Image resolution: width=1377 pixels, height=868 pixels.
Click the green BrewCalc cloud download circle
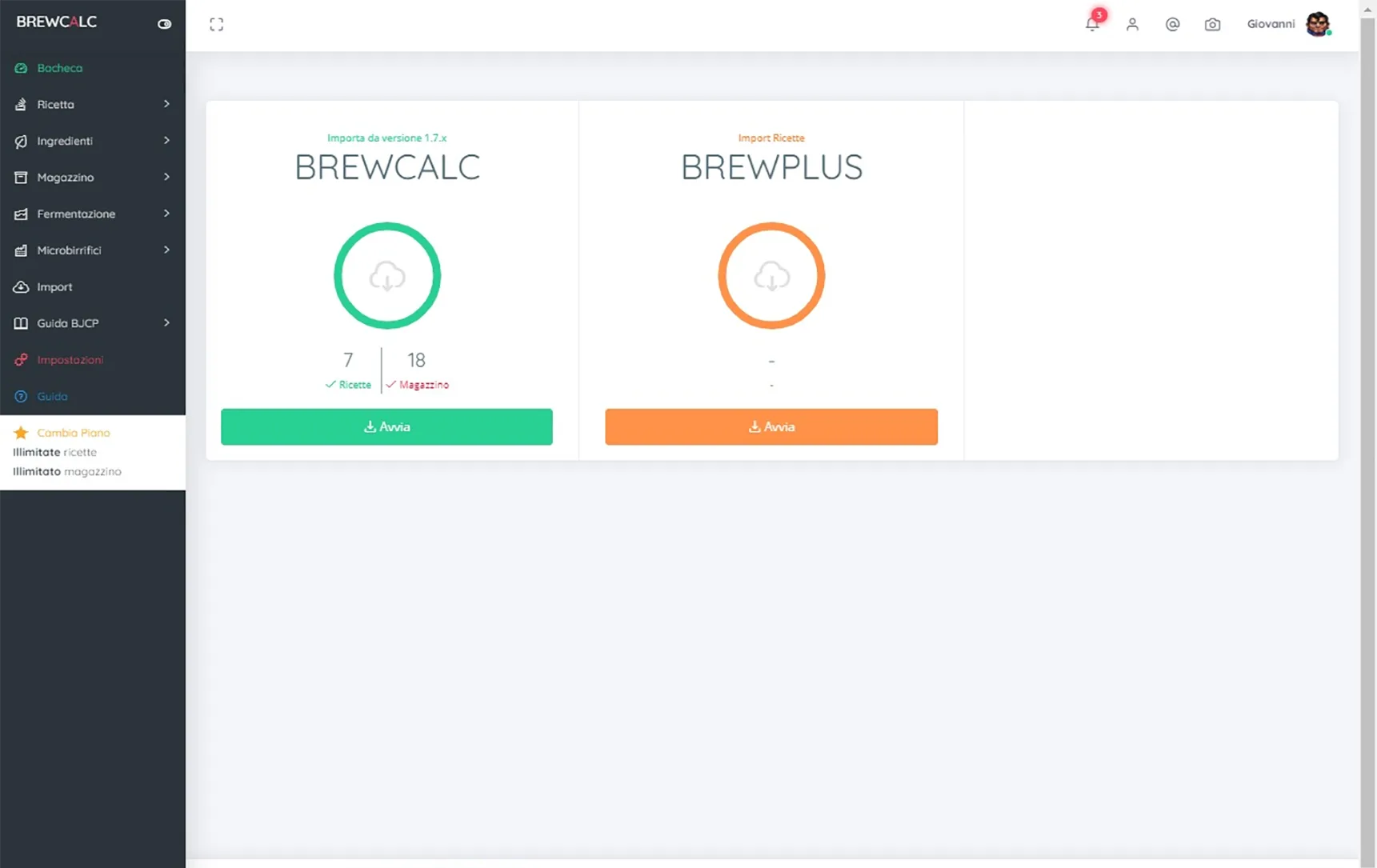pos(387,276)
